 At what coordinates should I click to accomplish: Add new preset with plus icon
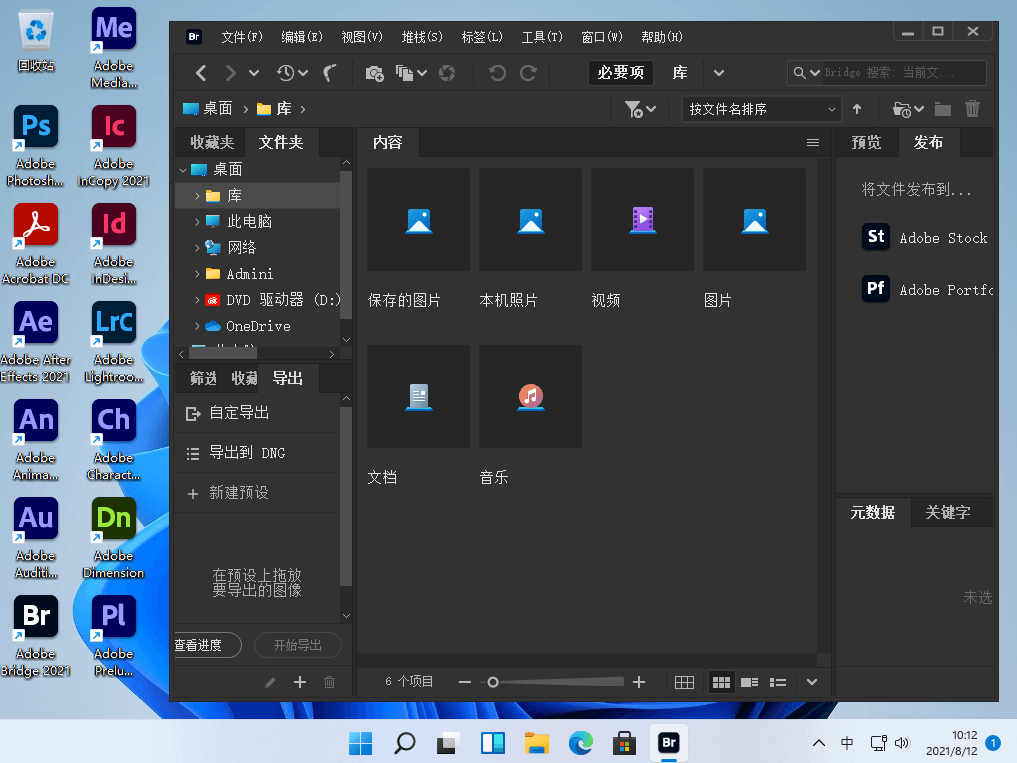(x=300, y=682)
